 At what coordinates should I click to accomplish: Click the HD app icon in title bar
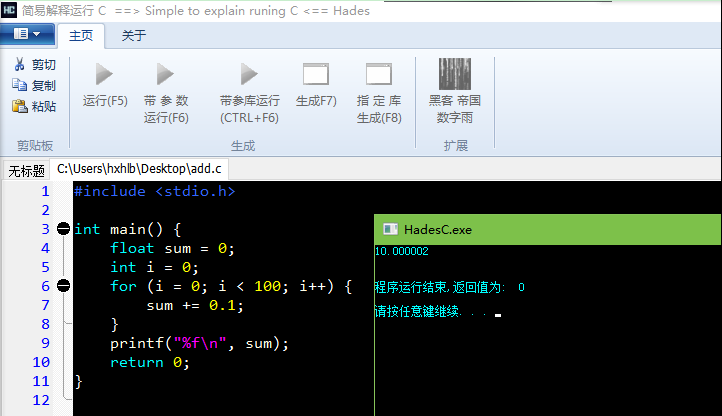click(x=10, y=10)
